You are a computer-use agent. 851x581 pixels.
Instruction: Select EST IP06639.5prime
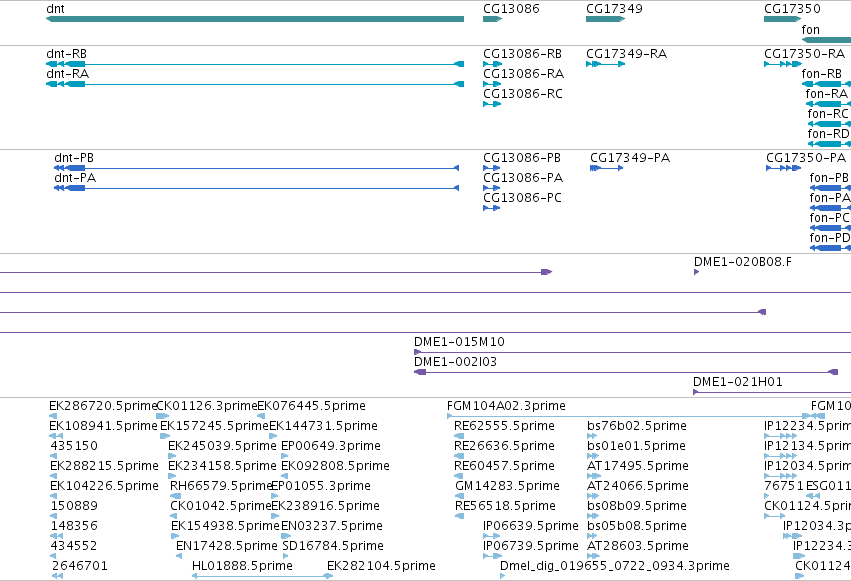(x=491, y=537)
